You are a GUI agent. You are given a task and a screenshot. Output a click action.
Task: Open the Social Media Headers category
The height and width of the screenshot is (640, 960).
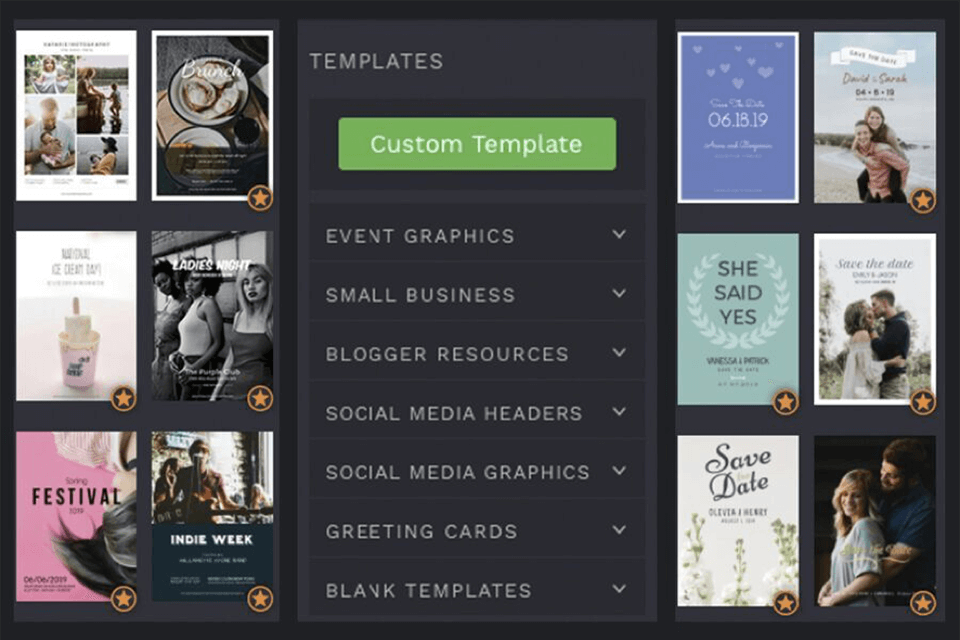pyautogui.click(x=453, y=413)
